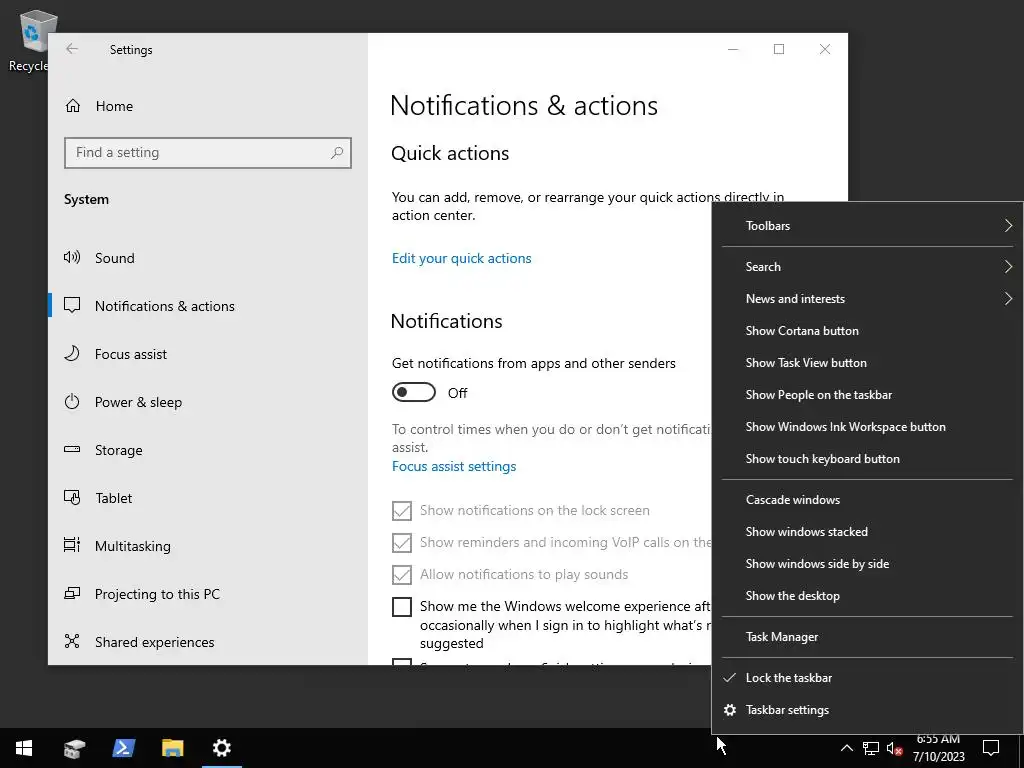Choose Show windows side by side
Image resolution: width=1024 pixels, height=768 pixels.
867,564
